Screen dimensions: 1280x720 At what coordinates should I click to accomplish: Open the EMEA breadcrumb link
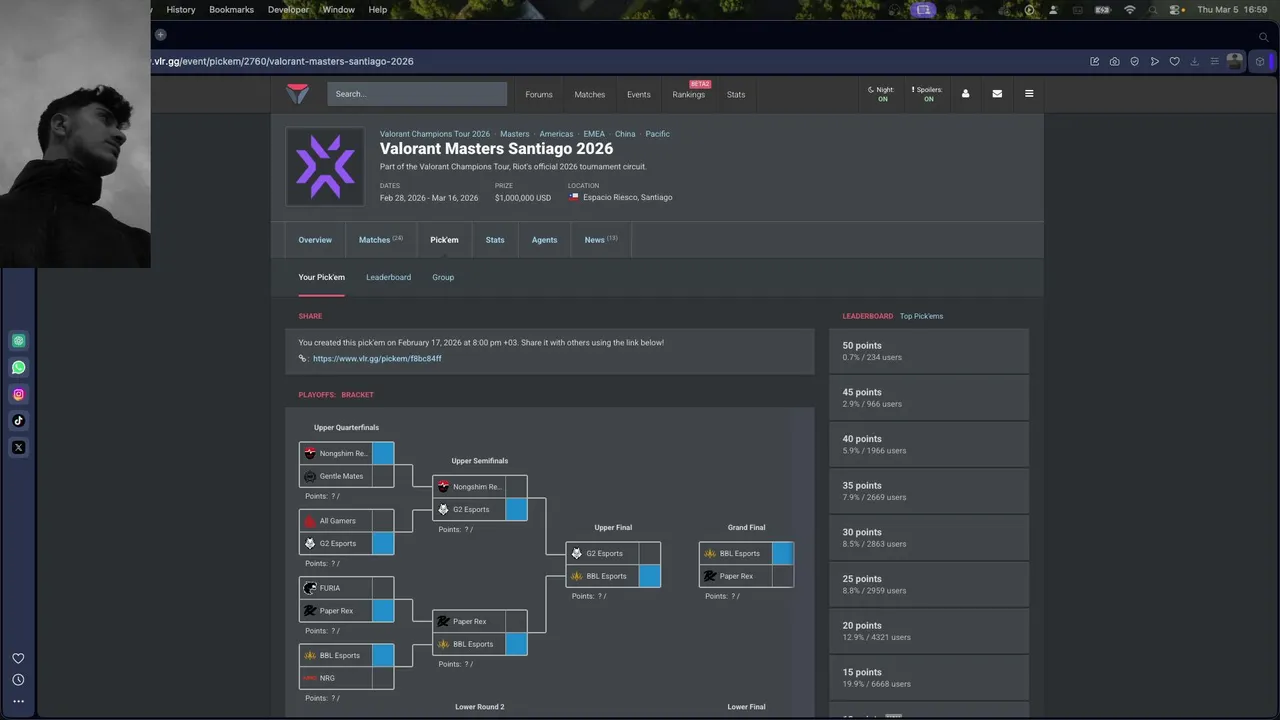point(594,134)
